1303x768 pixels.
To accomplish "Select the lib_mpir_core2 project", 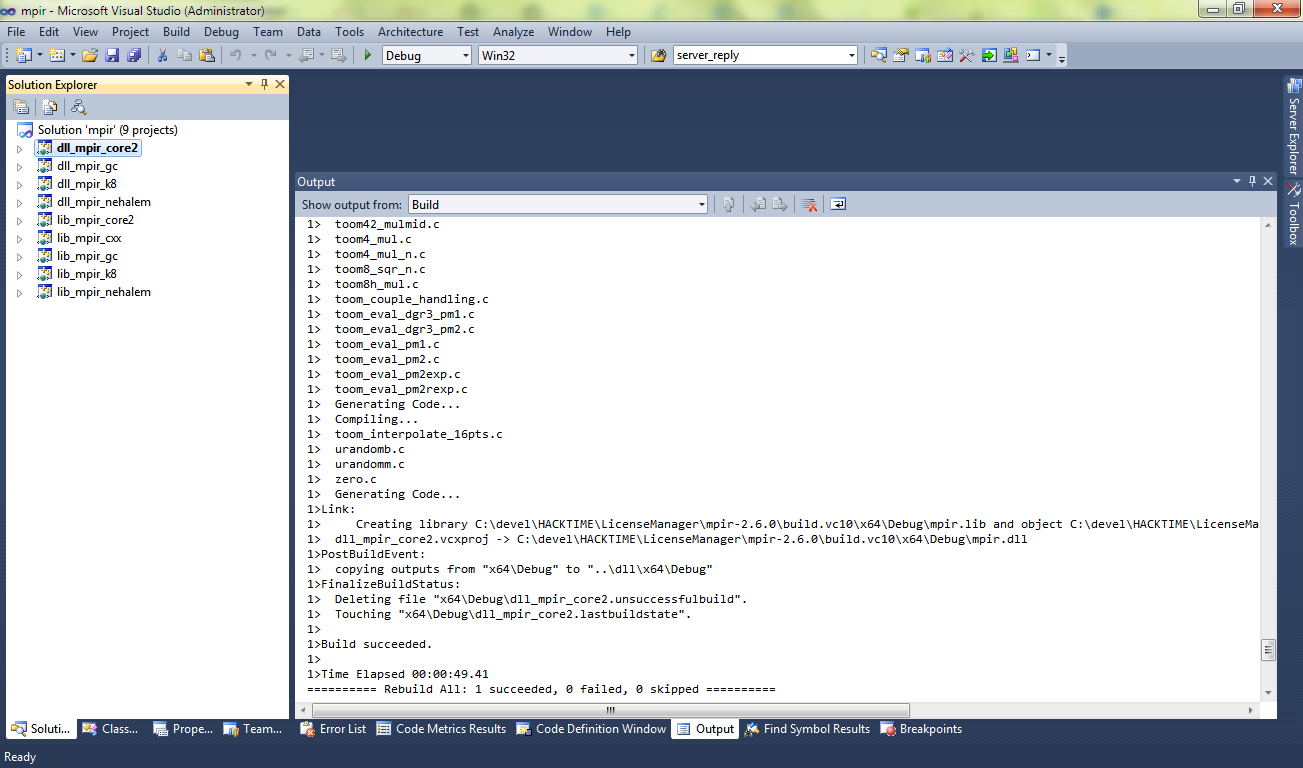I will point(95,220).
